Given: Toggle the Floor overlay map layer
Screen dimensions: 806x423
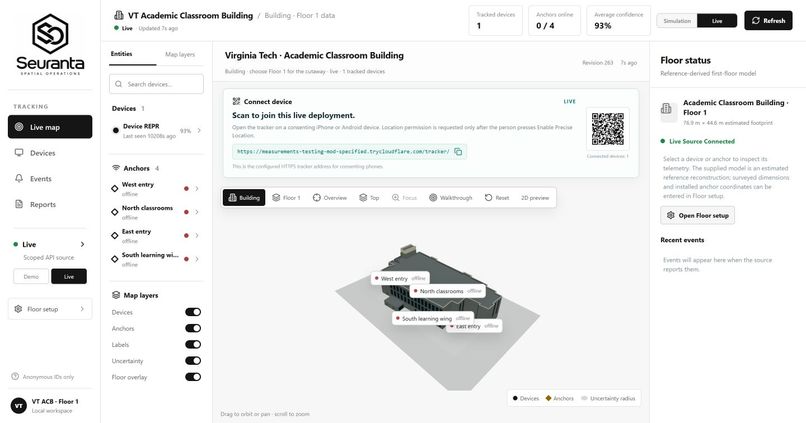Looking at the screenshot, I should point(193,377).
